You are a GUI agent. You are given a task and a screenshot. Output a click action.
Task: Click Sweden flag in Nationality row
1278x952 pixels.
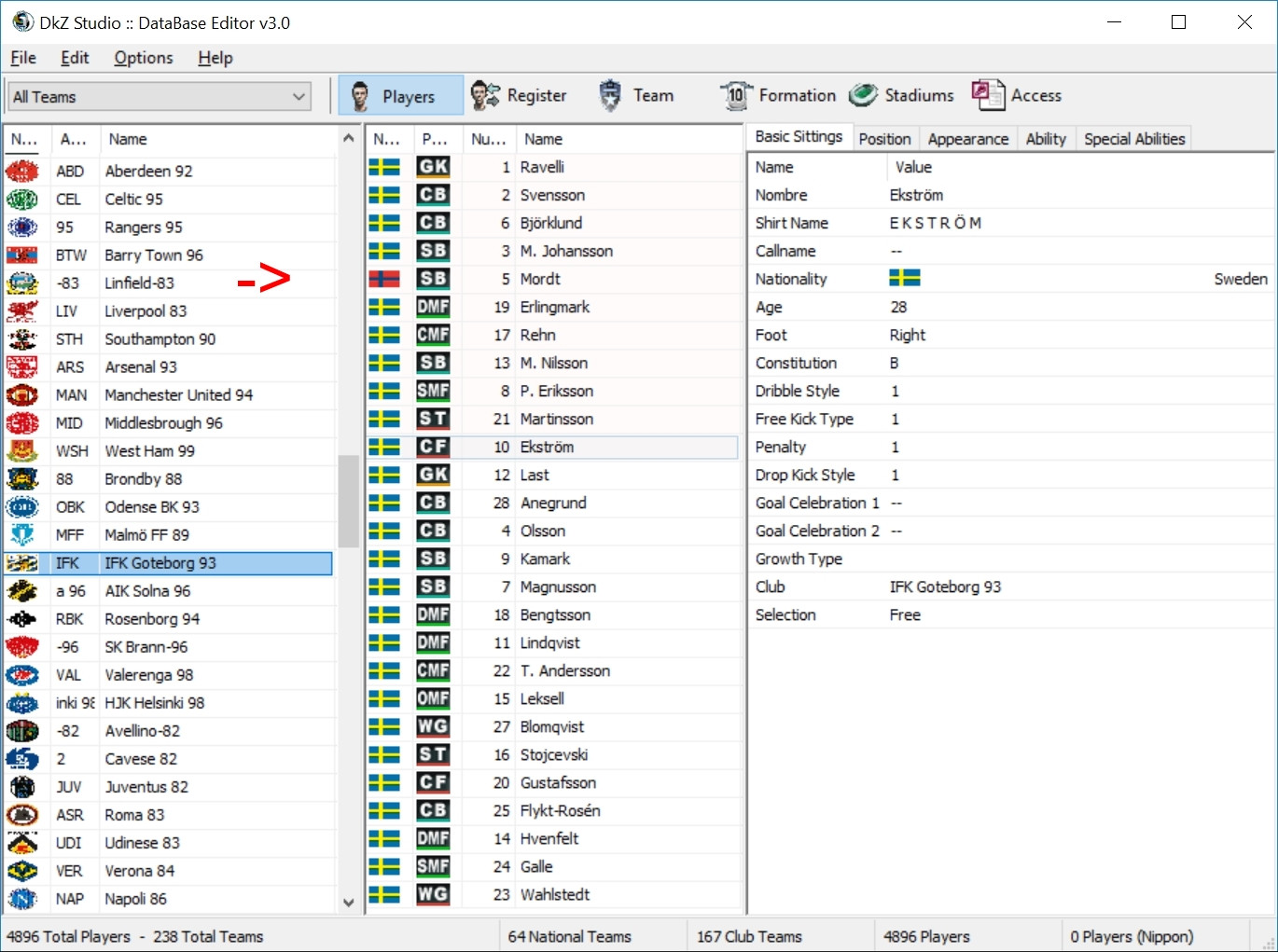(905, 278)
